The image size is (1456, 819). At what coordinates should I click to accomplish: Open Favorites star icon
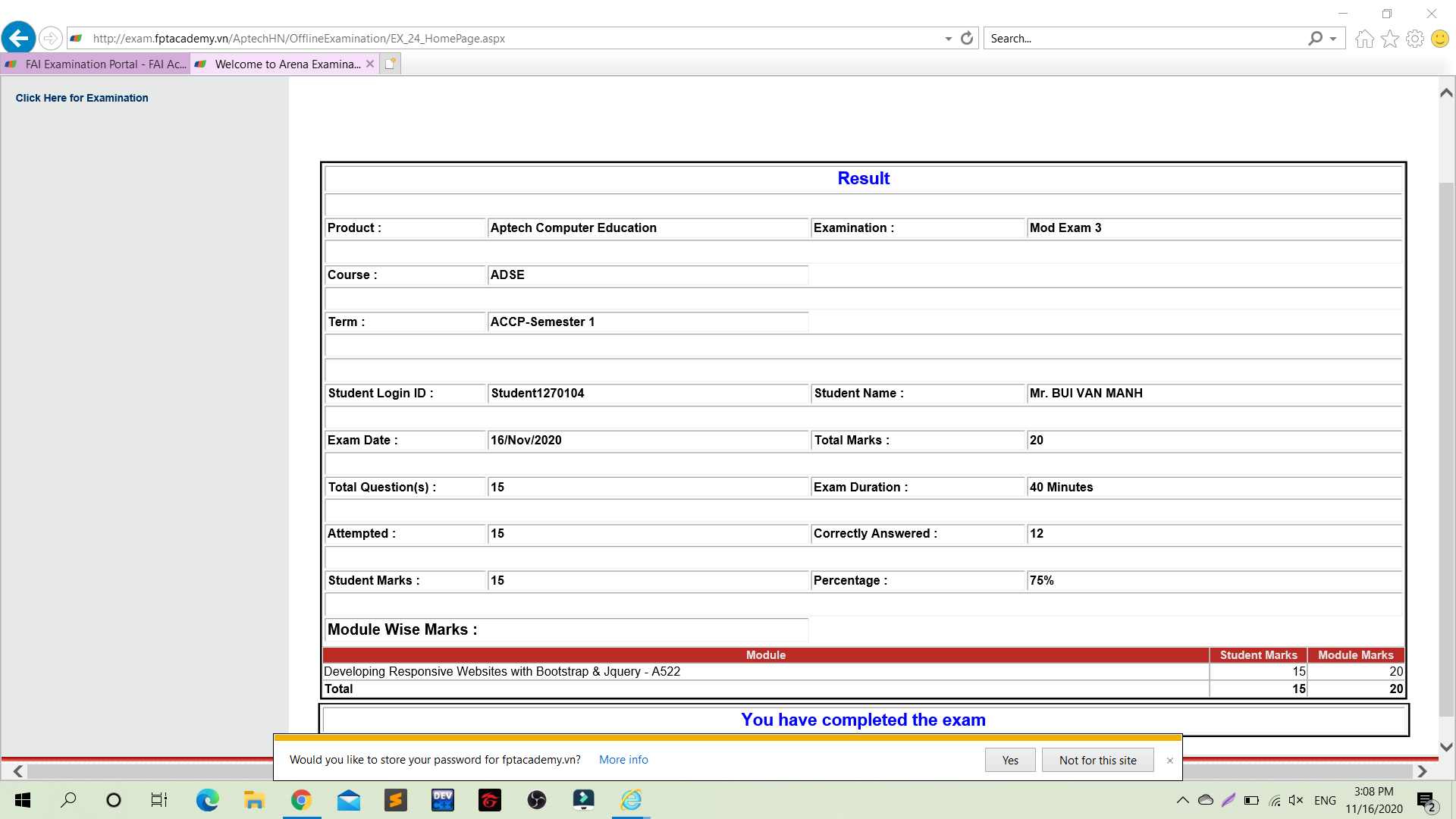pyautogui.click(x=1389, y=39)
